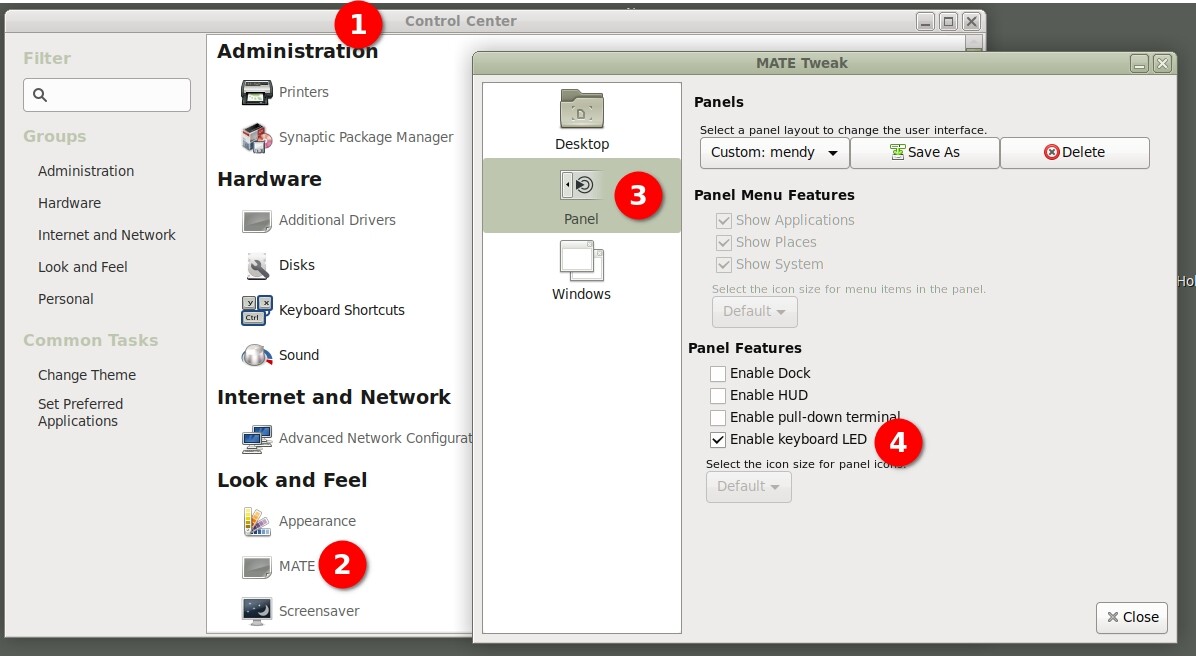
Task: Open panel icons size Default dropdown
Action: point(748,487)
